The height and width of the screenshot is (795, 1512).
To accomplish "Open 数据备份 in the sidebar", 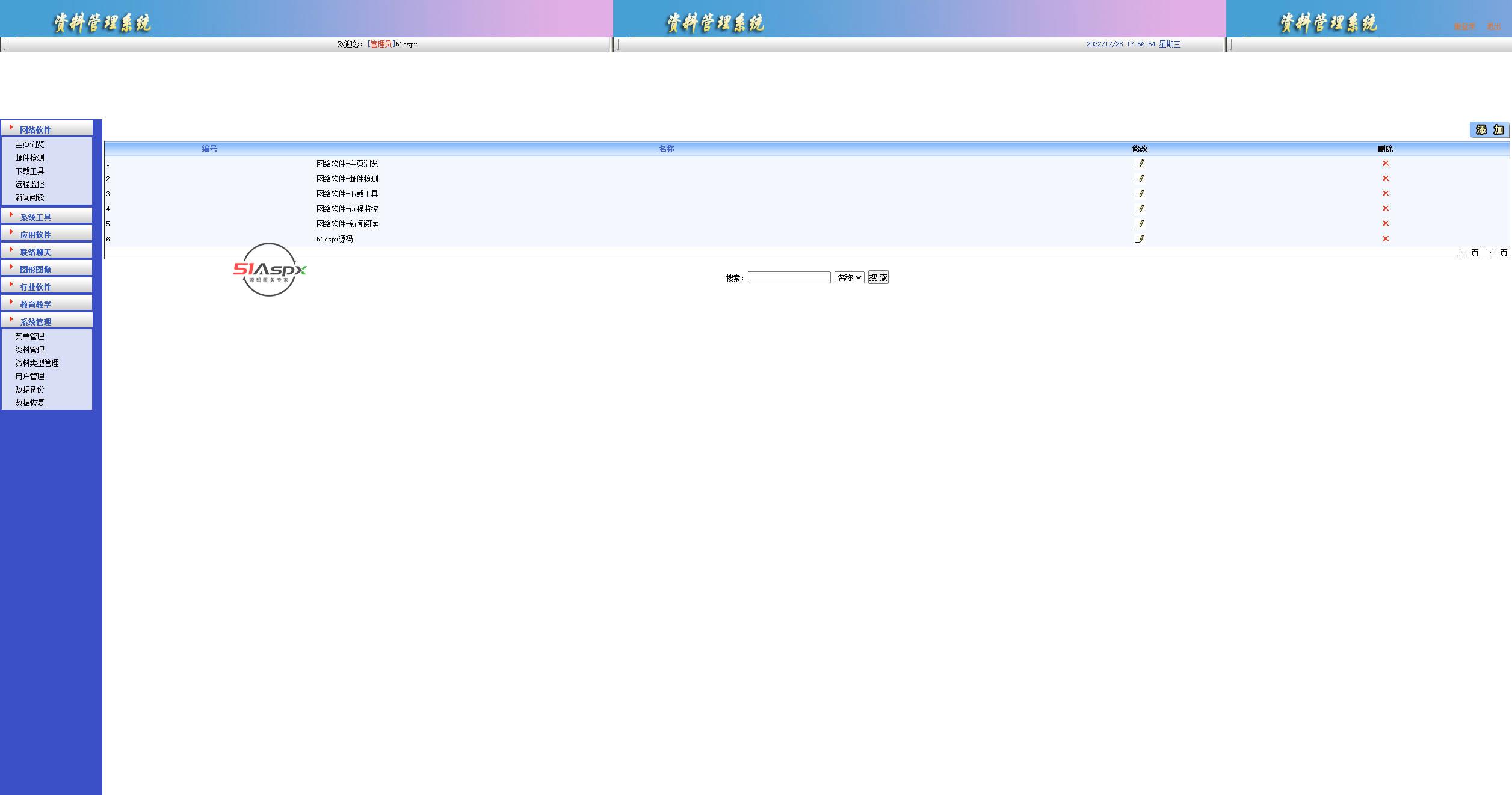I will pyautogui.click(x=29, y=389).
